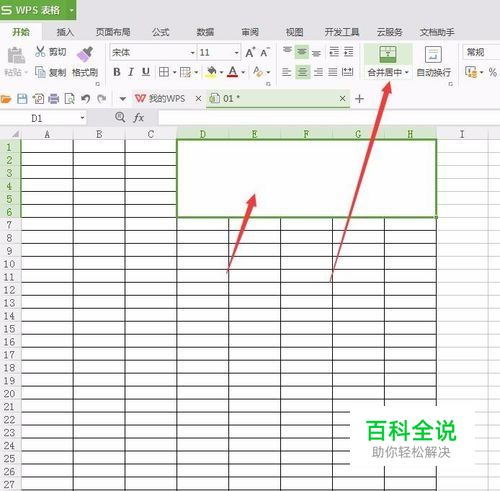500x491 pixels.
Task: Open the 公式 ribbon tab
Action: click(x=161, y=32)
